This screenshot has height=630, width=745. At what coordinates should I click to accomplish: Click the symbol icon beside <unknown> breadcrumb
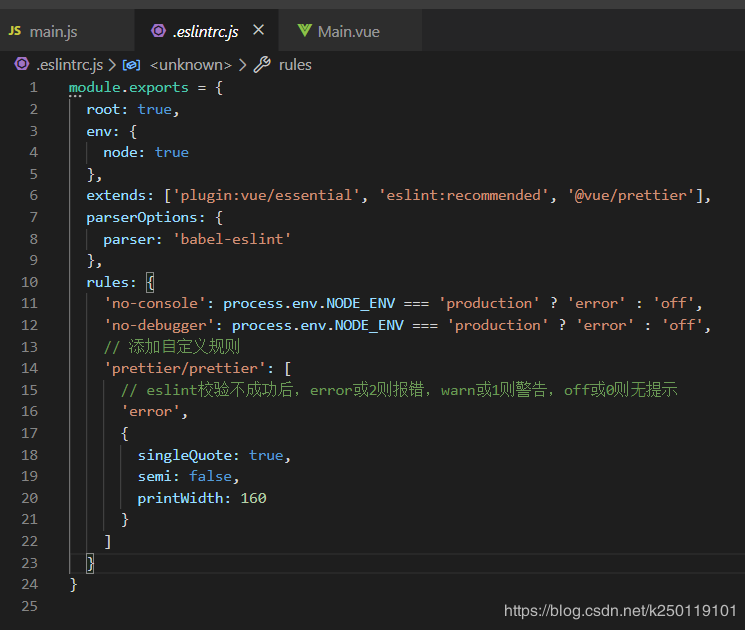[131, 65]
